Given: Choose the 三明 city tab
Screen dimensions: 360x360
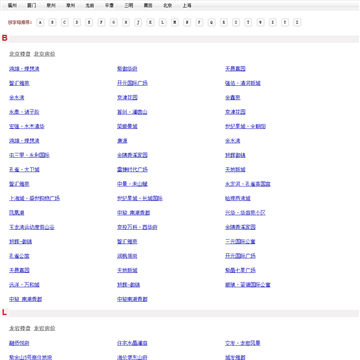Looking at the screenshot, I should tap(129, 6).
